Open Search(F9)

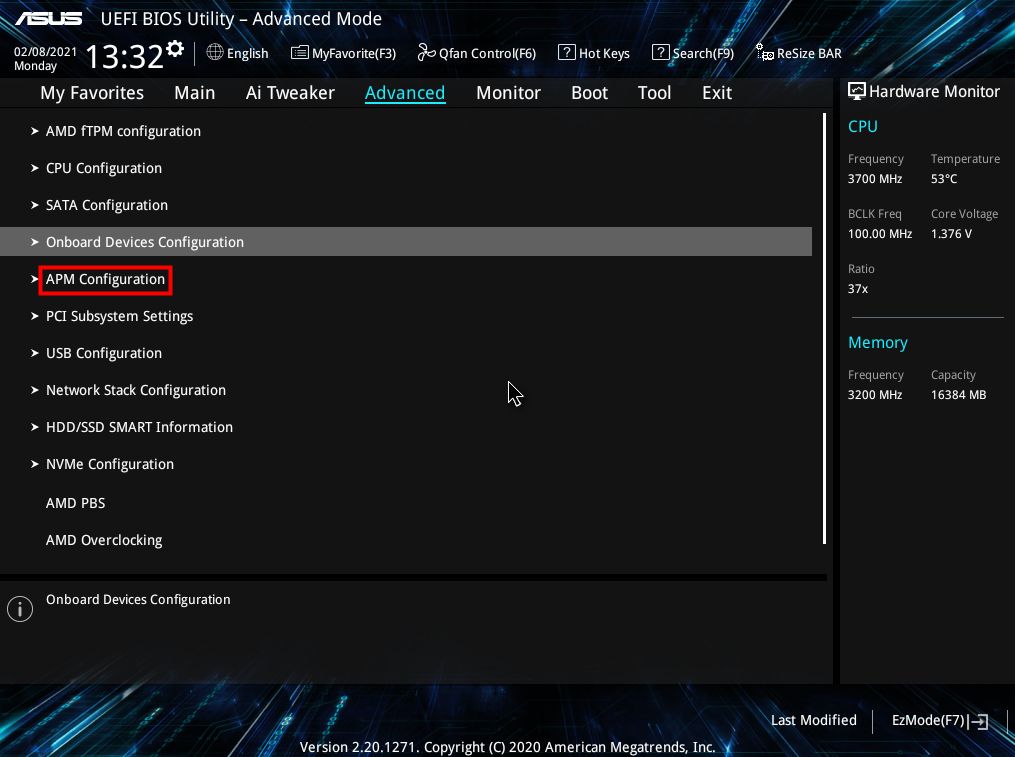(x=693, y=53)
